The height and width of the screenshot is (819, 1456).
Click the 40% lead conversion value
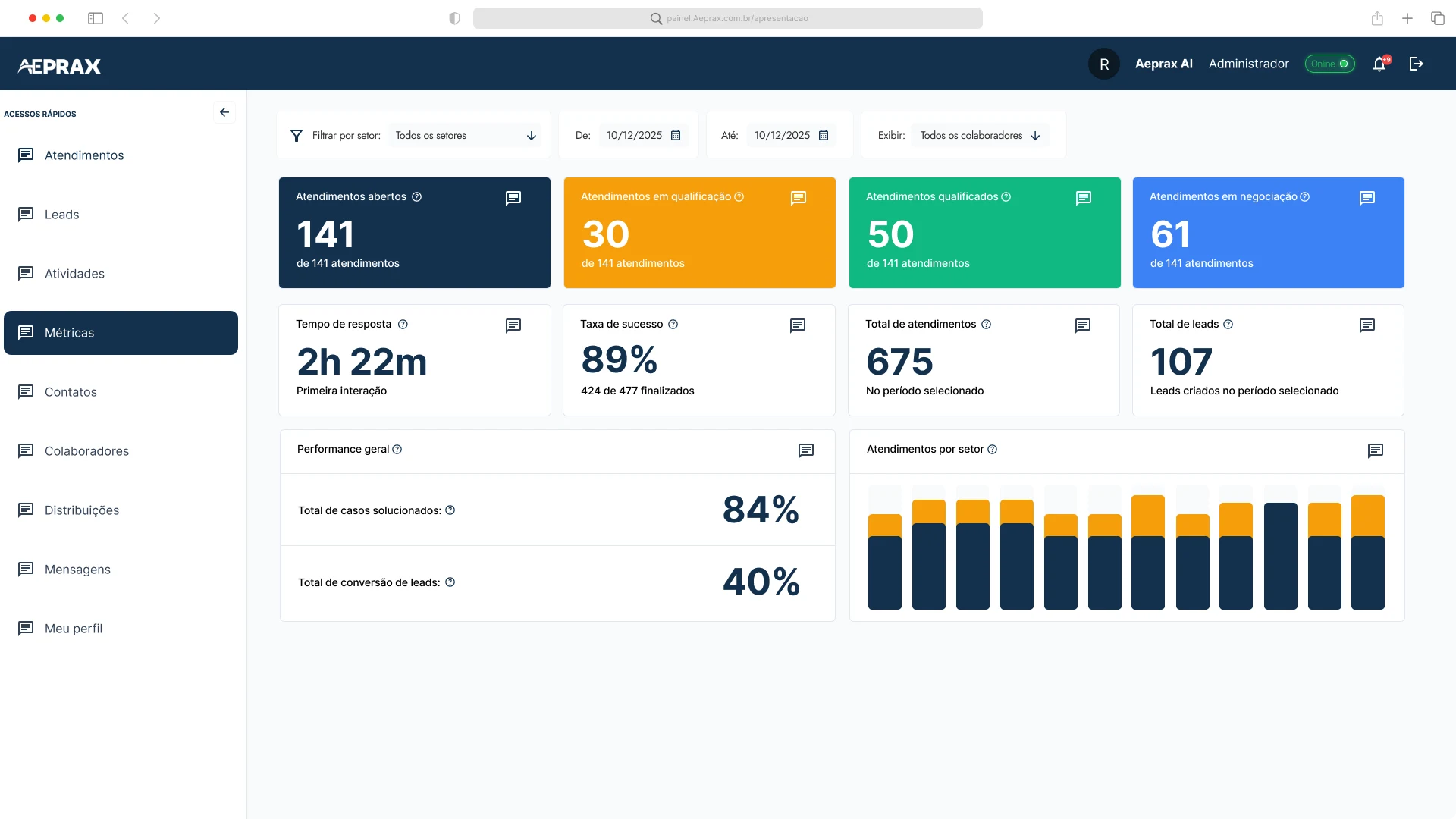click(761, 582)
